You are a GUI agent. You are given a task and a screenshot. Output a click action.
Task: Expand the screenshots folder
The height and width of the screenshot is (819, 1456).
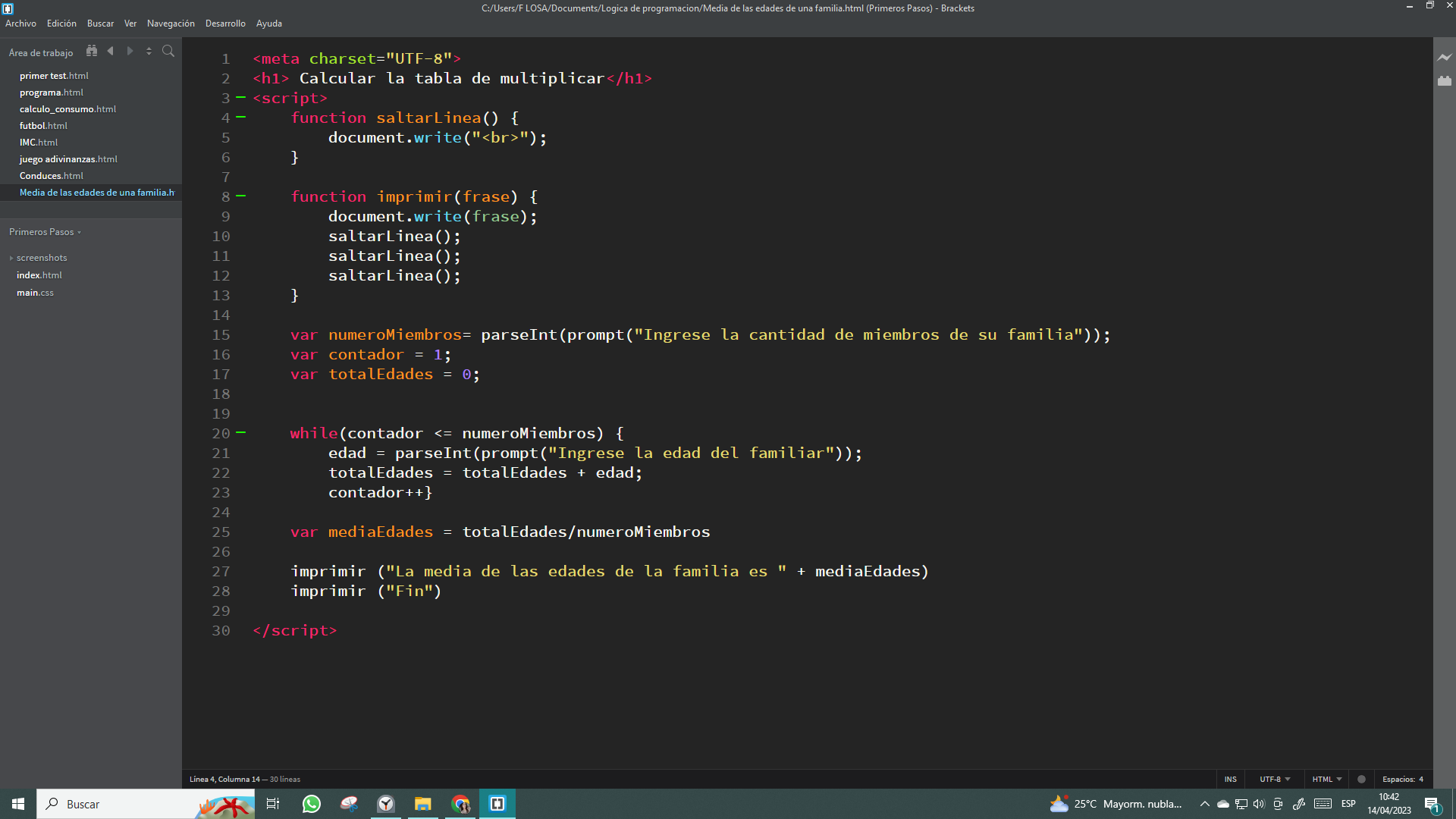coord(42,258)
